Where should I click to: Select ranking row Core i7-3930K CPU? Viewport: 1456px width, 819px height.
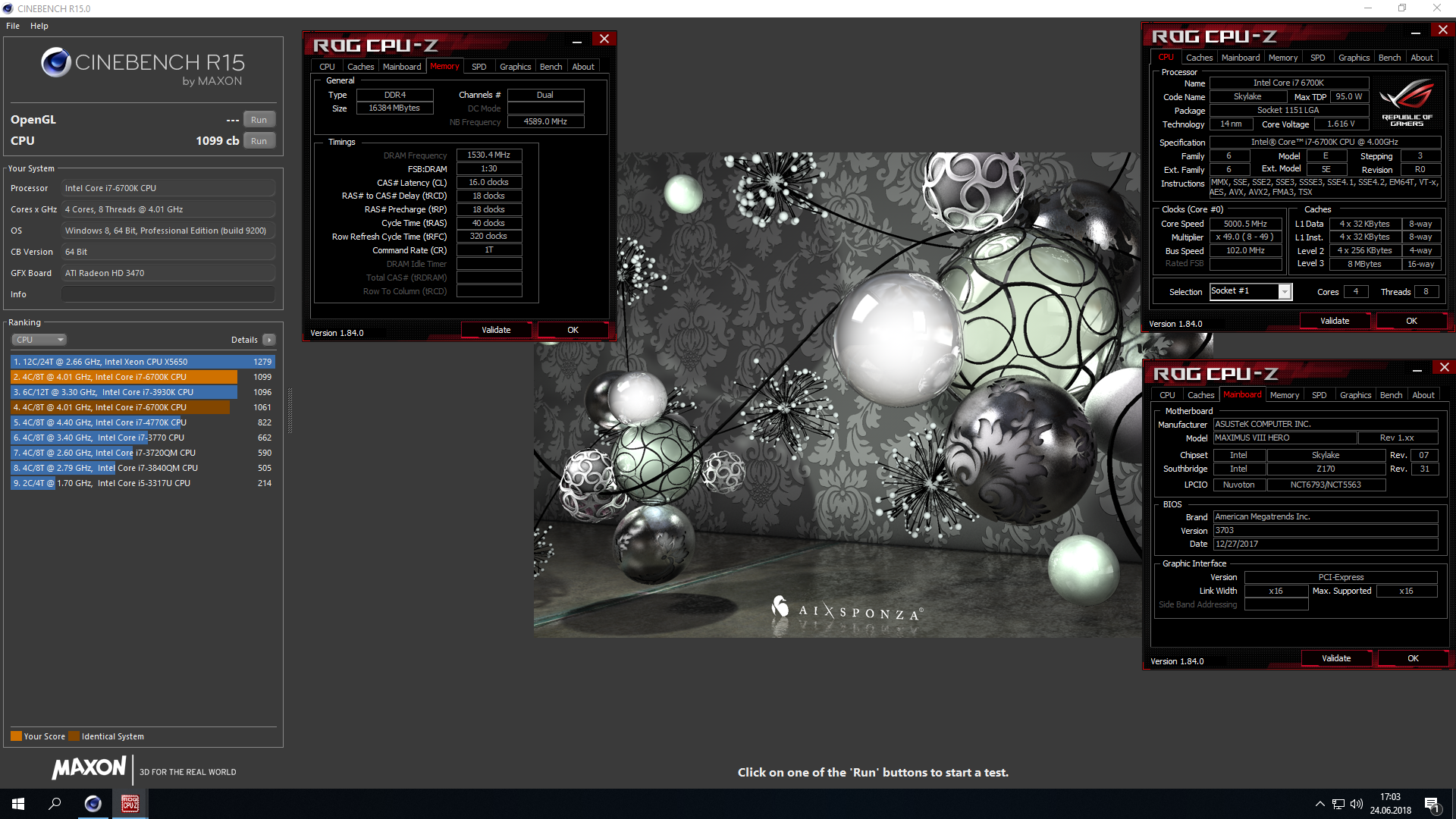[x=143, y=392]
